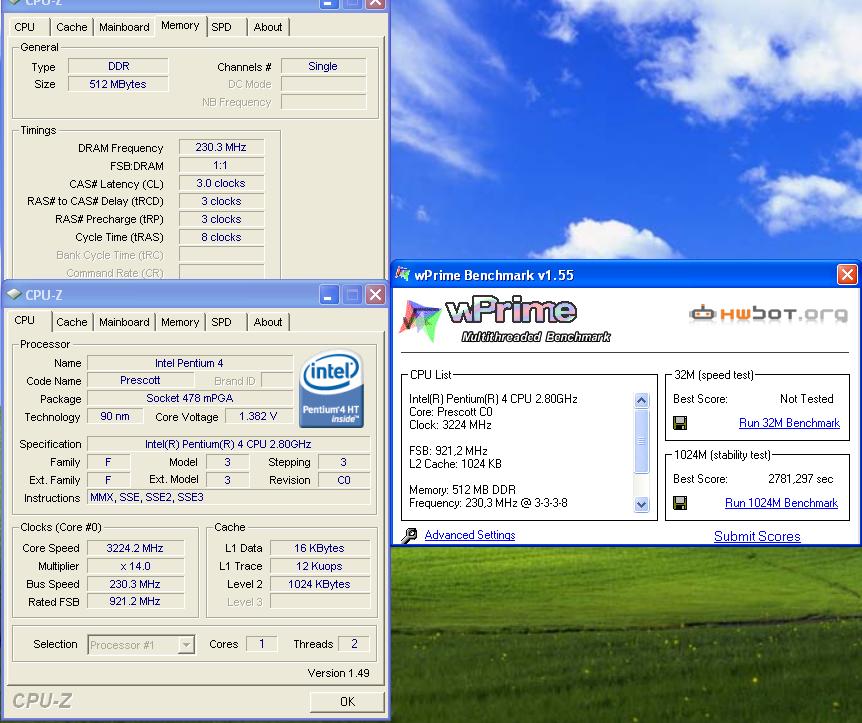Open the Advanced Settings link in wPrime
This screenshot has width=862, height=723.
(470, 535)
